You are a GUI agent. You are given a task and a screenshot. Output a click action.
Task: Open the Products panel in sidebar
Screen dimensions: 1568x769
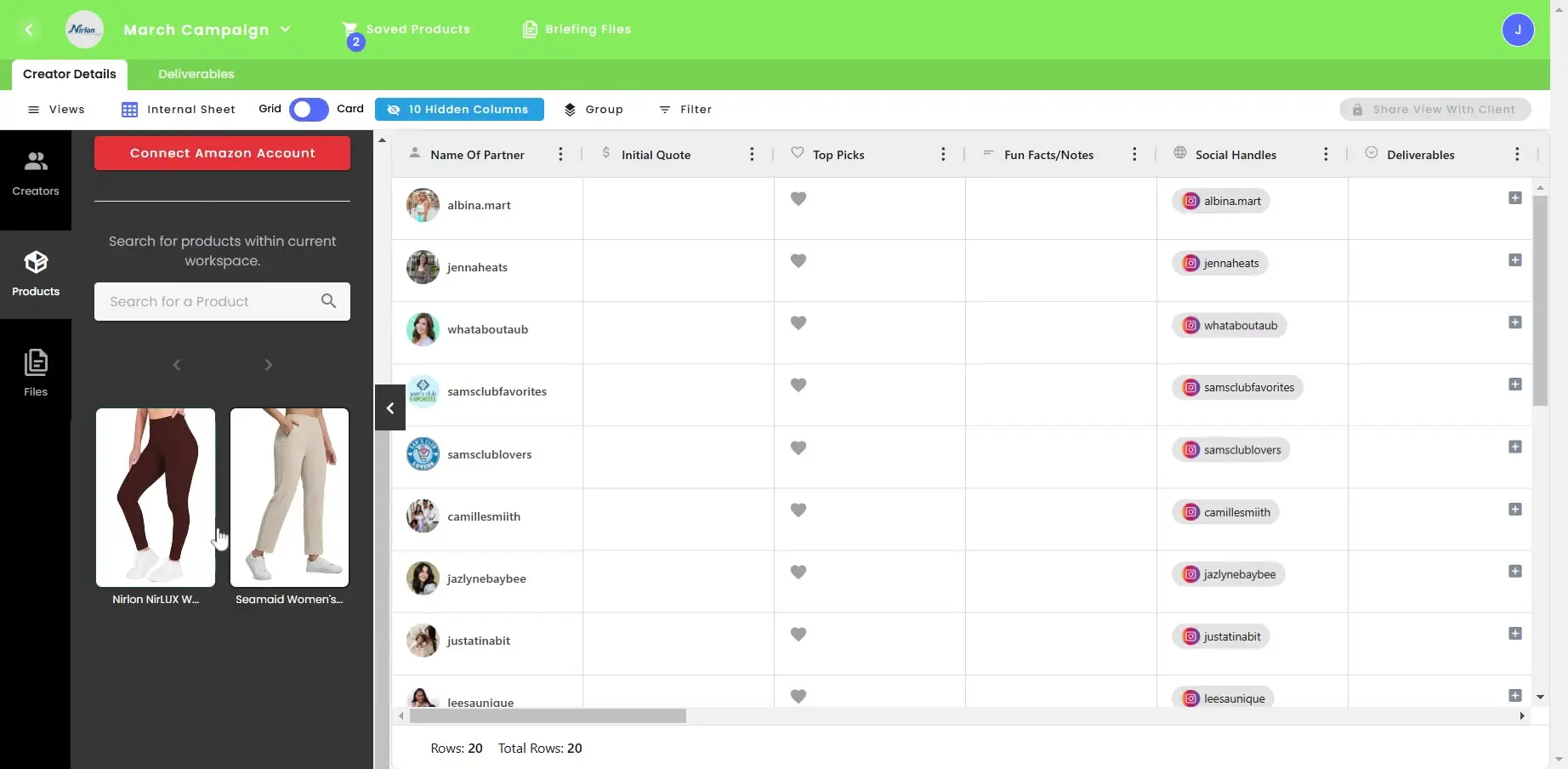pyautogui.click(x=35, y=272)
